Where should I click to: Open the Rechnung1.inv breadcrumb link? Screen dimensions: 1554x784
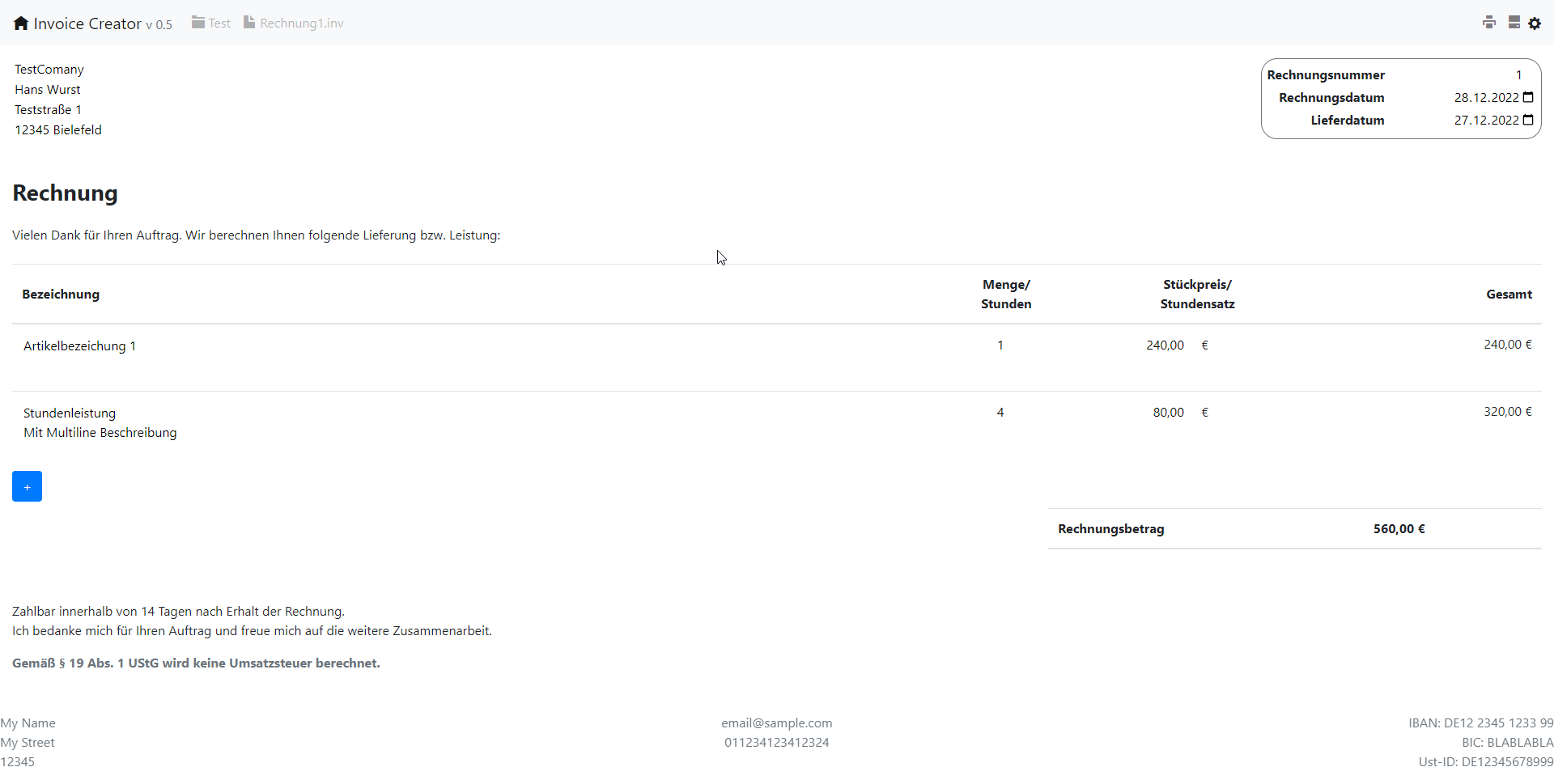(x=301, y=23)
